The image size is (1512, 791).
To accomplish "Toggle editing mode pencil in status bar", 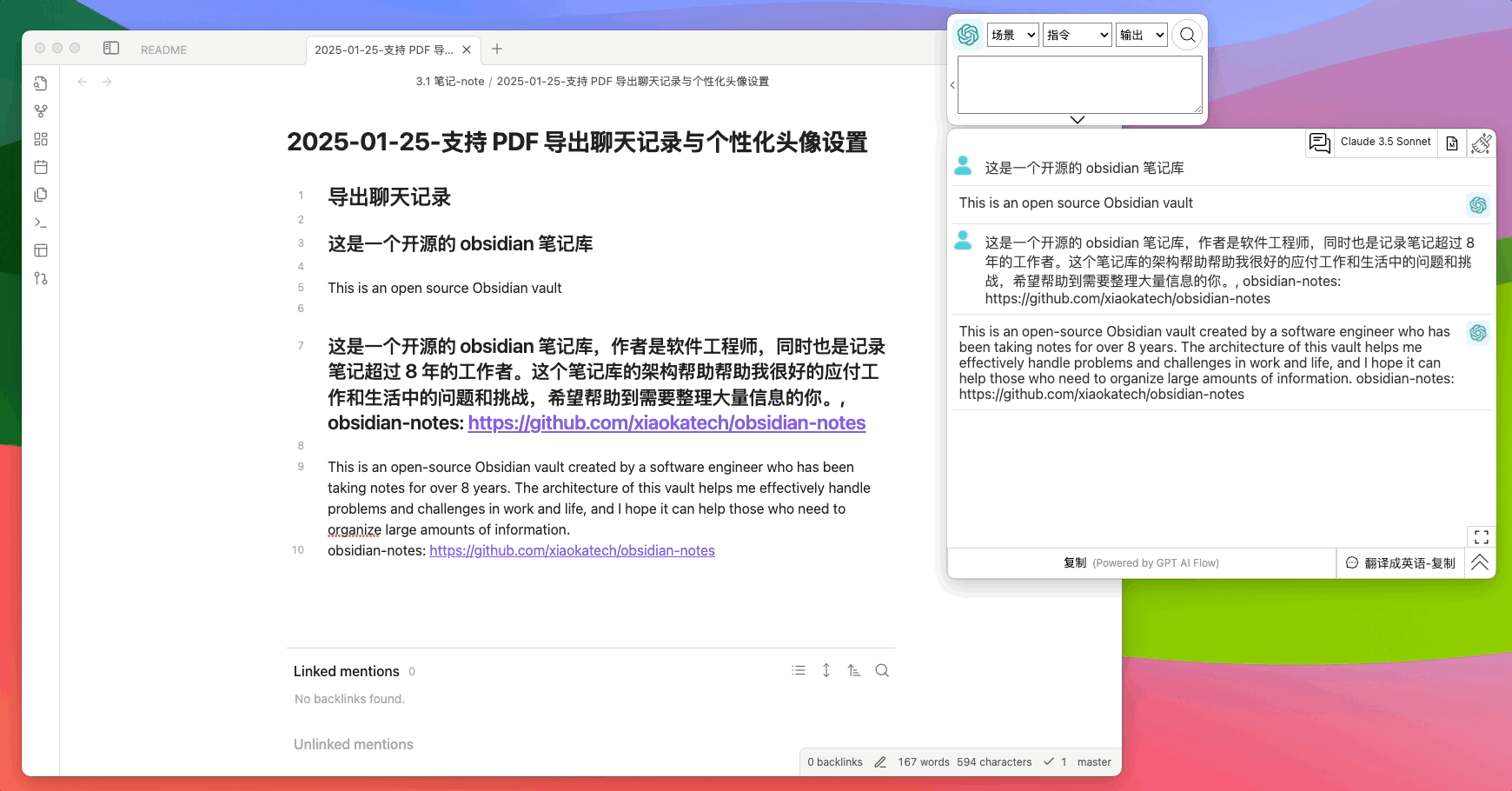I will 880,762.
